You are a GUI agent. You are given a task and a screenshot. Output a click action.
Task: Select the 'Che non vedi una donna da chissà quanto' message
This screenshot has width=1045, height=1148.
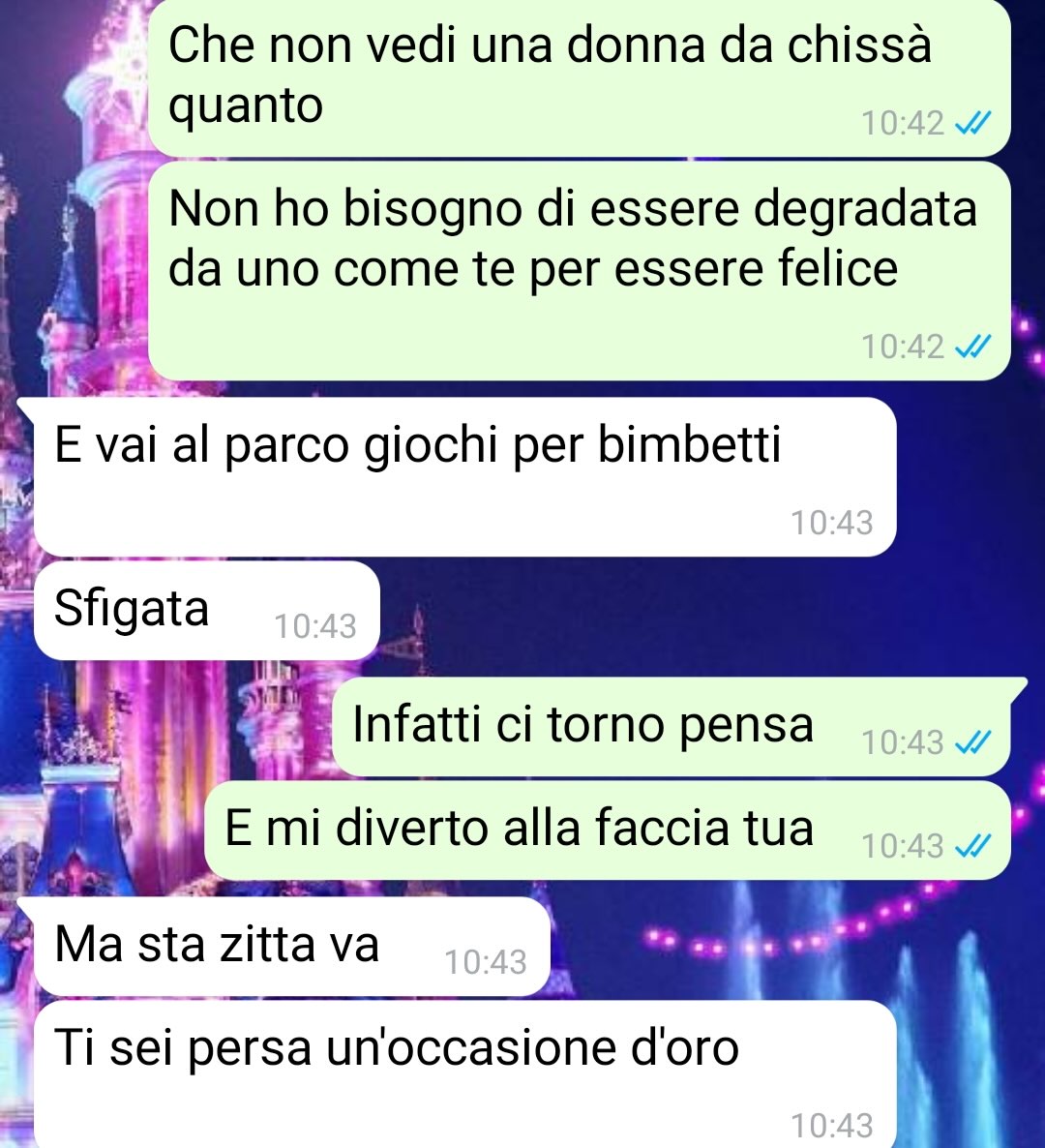point(580,76)
